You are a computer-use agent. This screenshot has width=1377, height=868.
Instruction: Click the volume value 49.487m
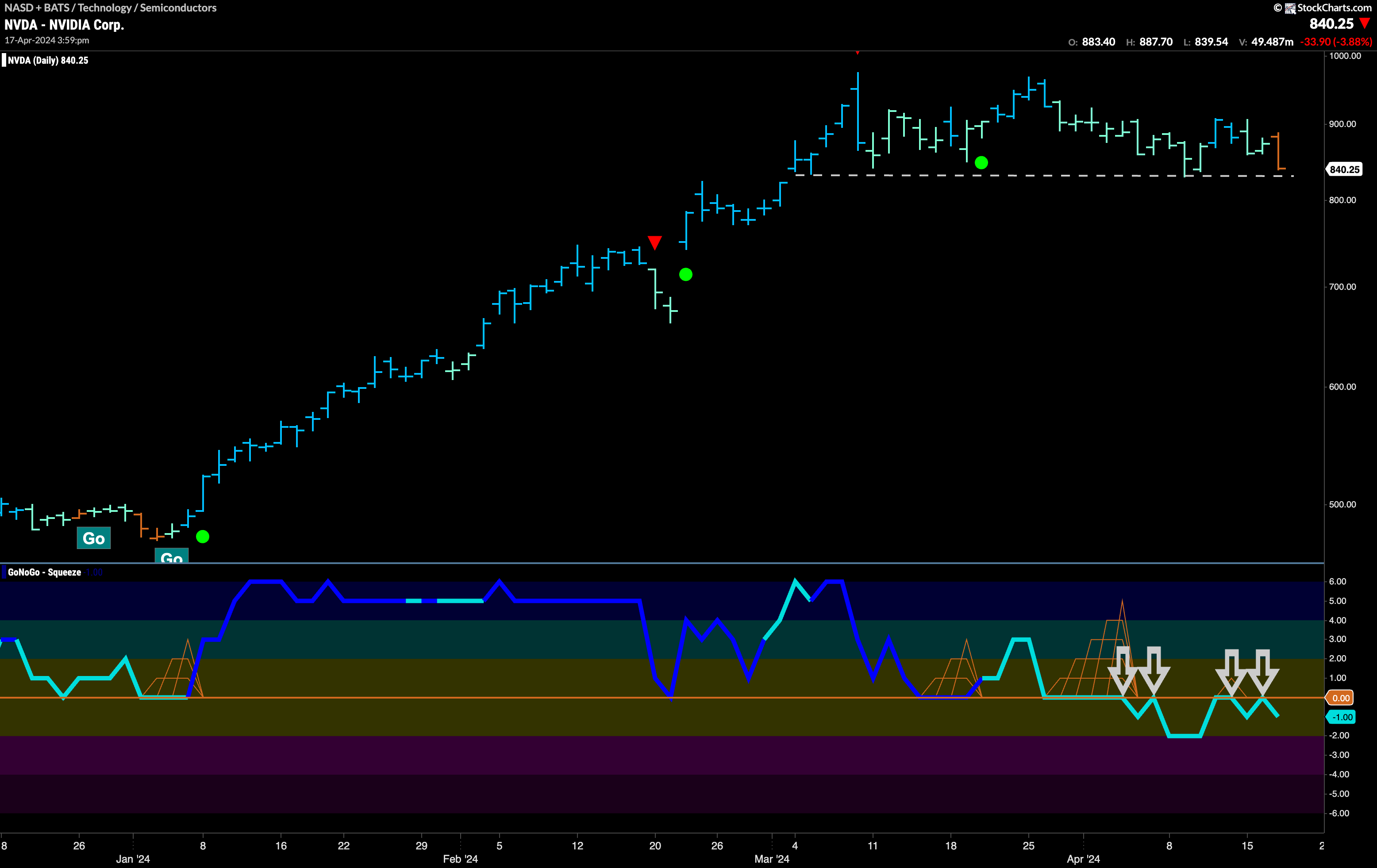[1272, 42]
